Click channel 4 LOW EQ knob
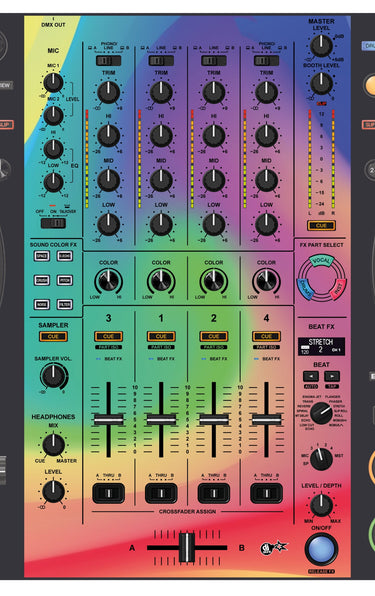 click(x=266, y=224)
